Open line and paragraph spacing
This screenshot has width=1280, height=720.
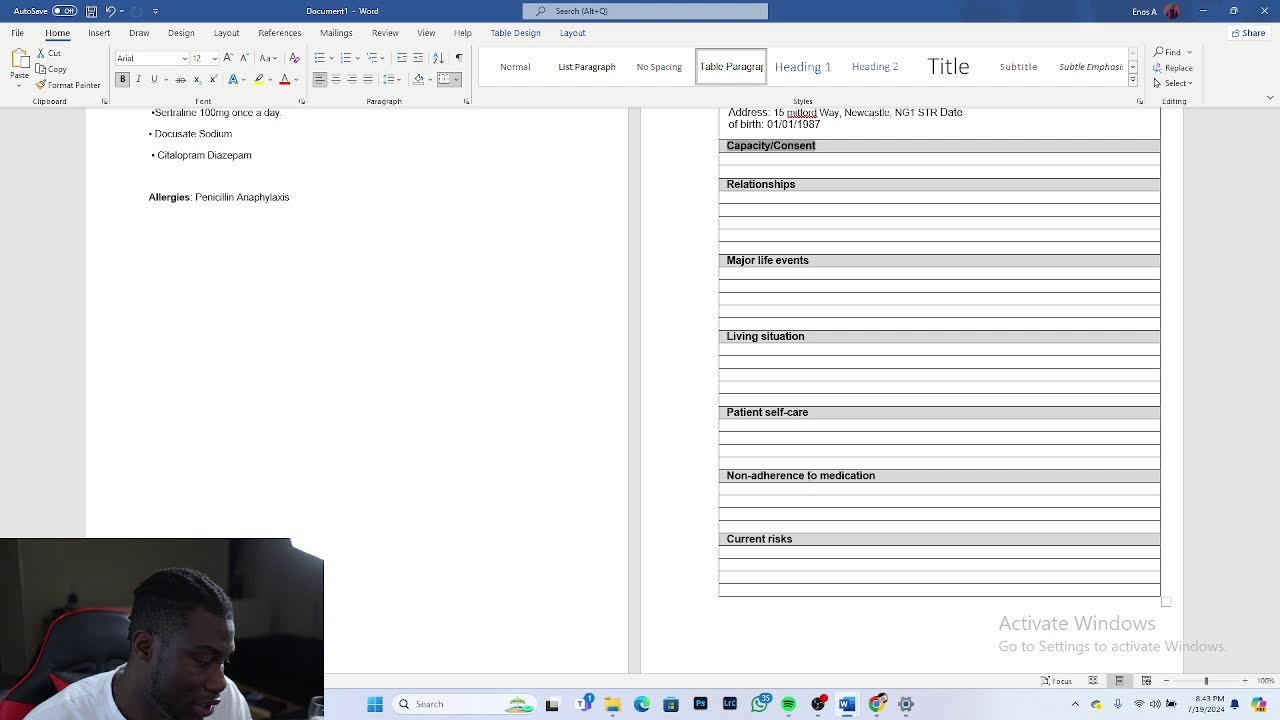tap(392, 79)
